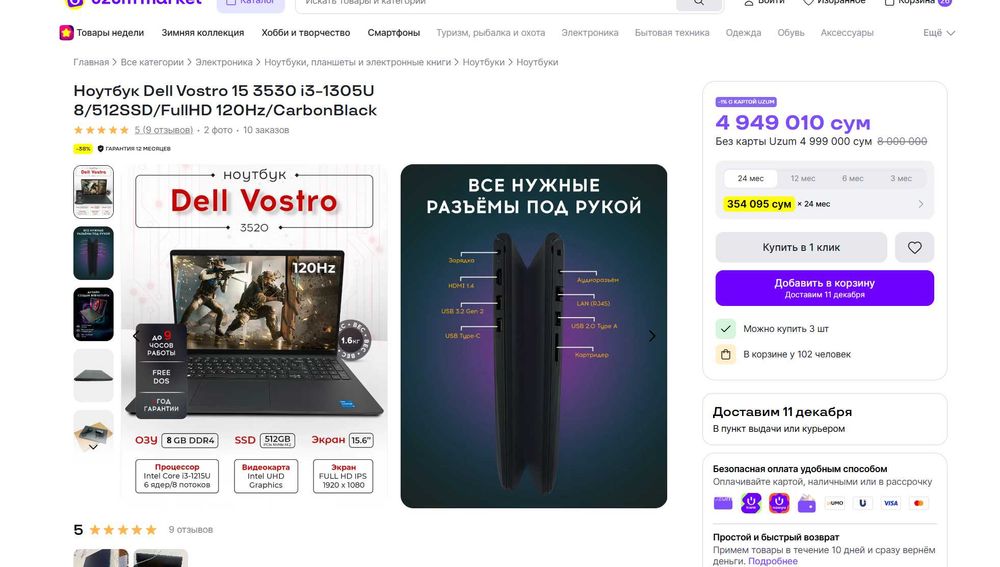Click the heart wishlist icon button
Screen dimensions: 1000x567
coord(914,247)
